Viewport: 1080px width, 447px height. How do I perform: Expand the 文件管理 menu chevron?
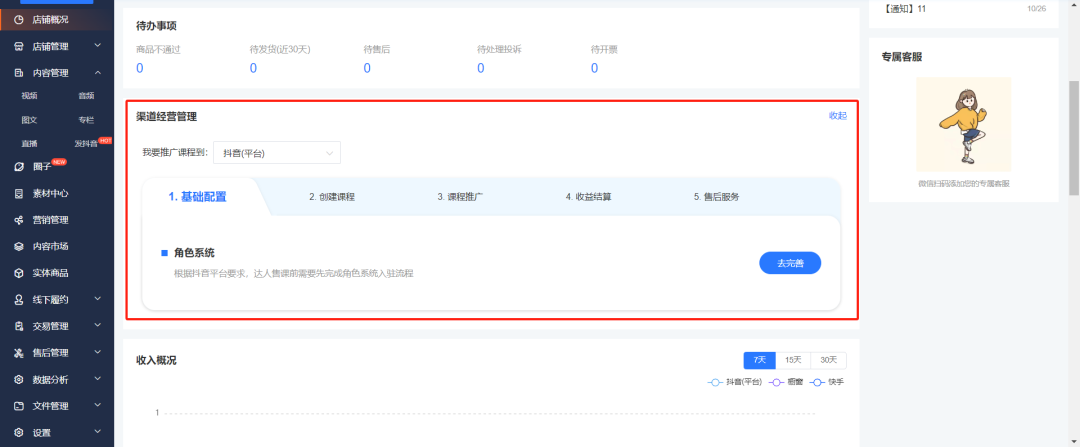click(x=98, y=406)
